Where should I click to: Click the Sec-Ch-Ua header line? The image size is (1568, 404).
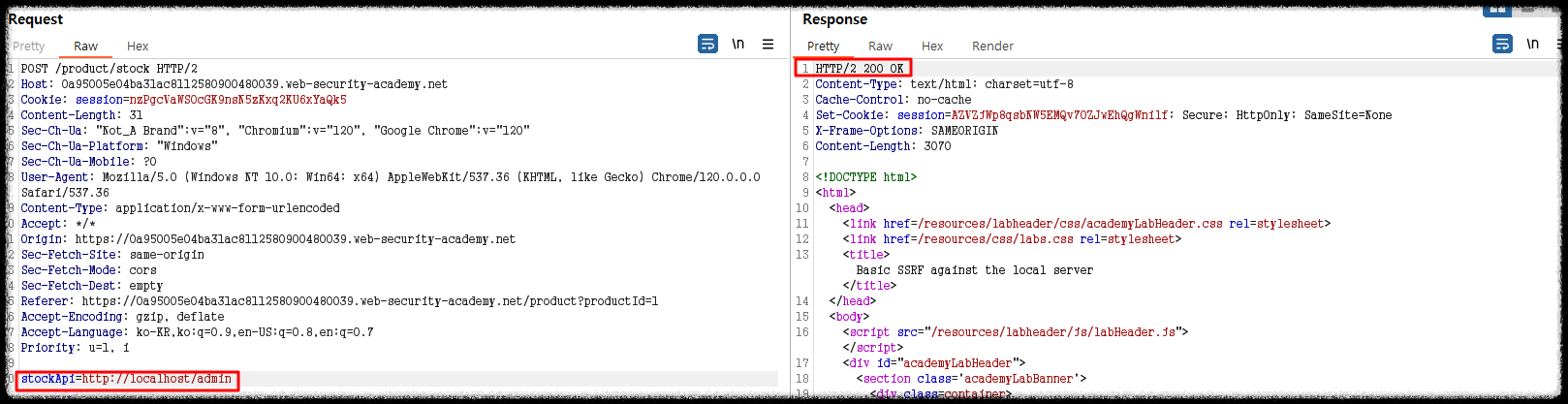tap(275, 131)
